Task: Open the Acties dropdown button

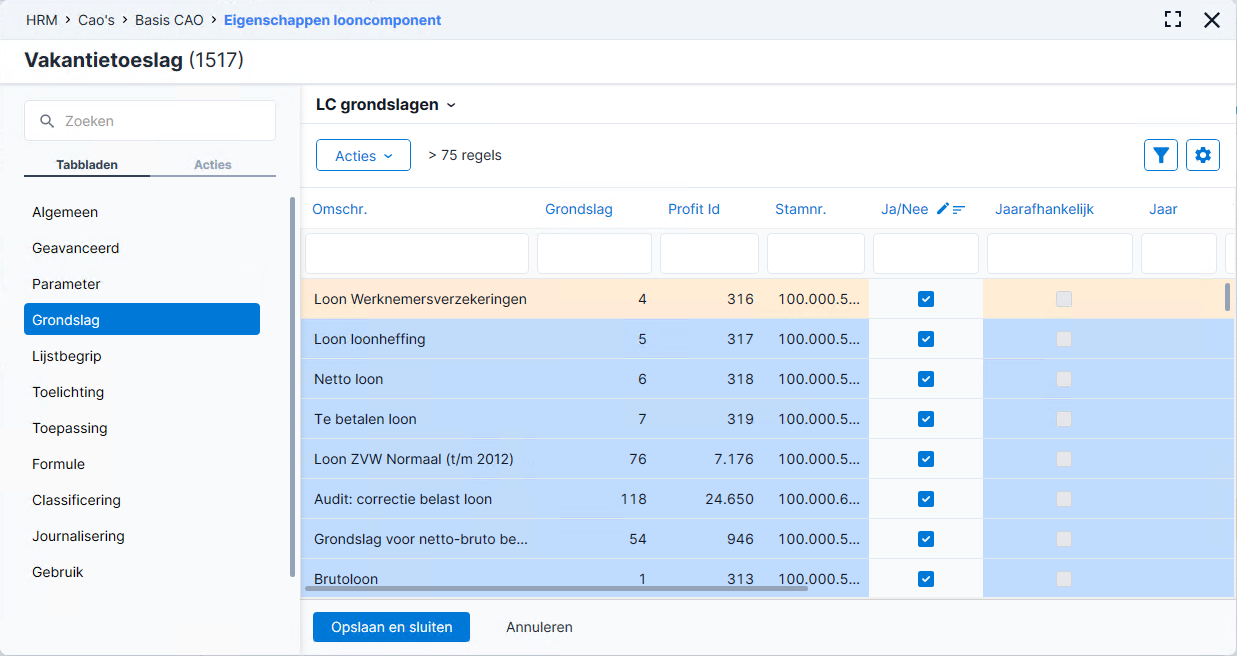Action: tap(363, 155)
